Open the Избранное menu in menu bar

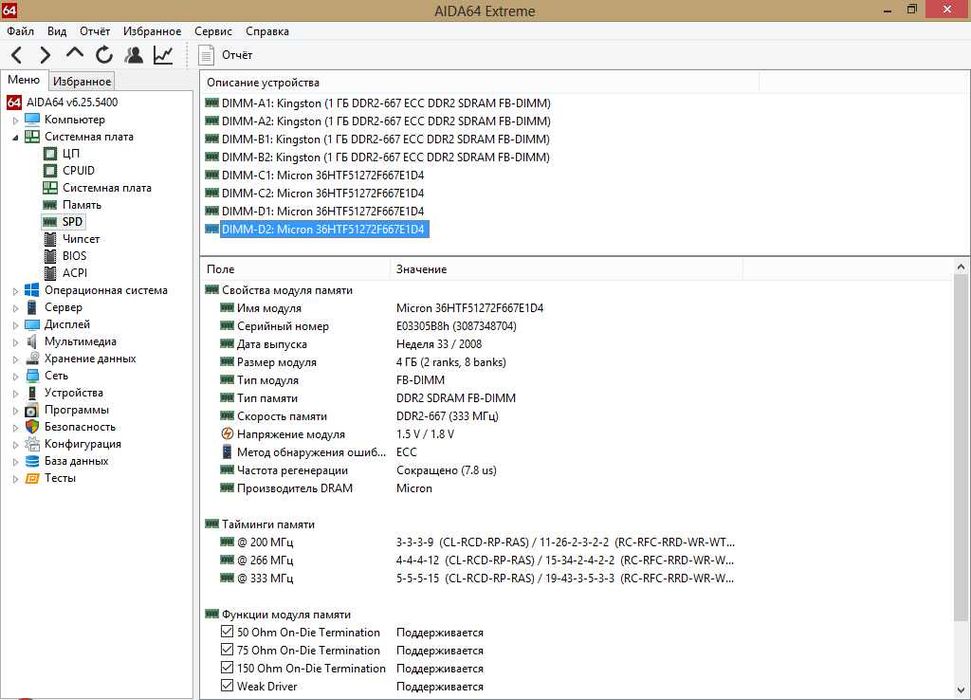tap(152, 31)
